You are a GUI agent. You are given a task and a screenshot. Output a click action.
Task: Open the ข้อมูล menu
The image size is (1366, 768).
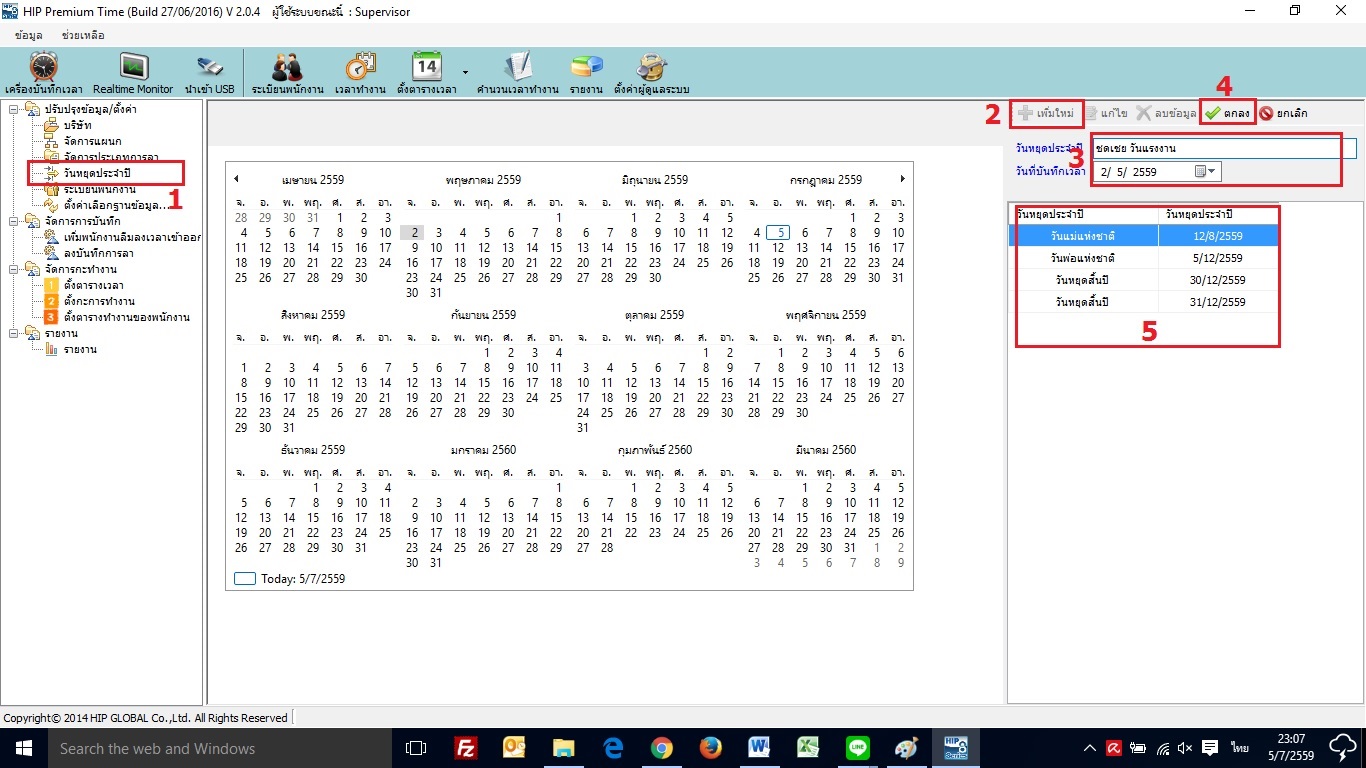click(x=28, y=35)
